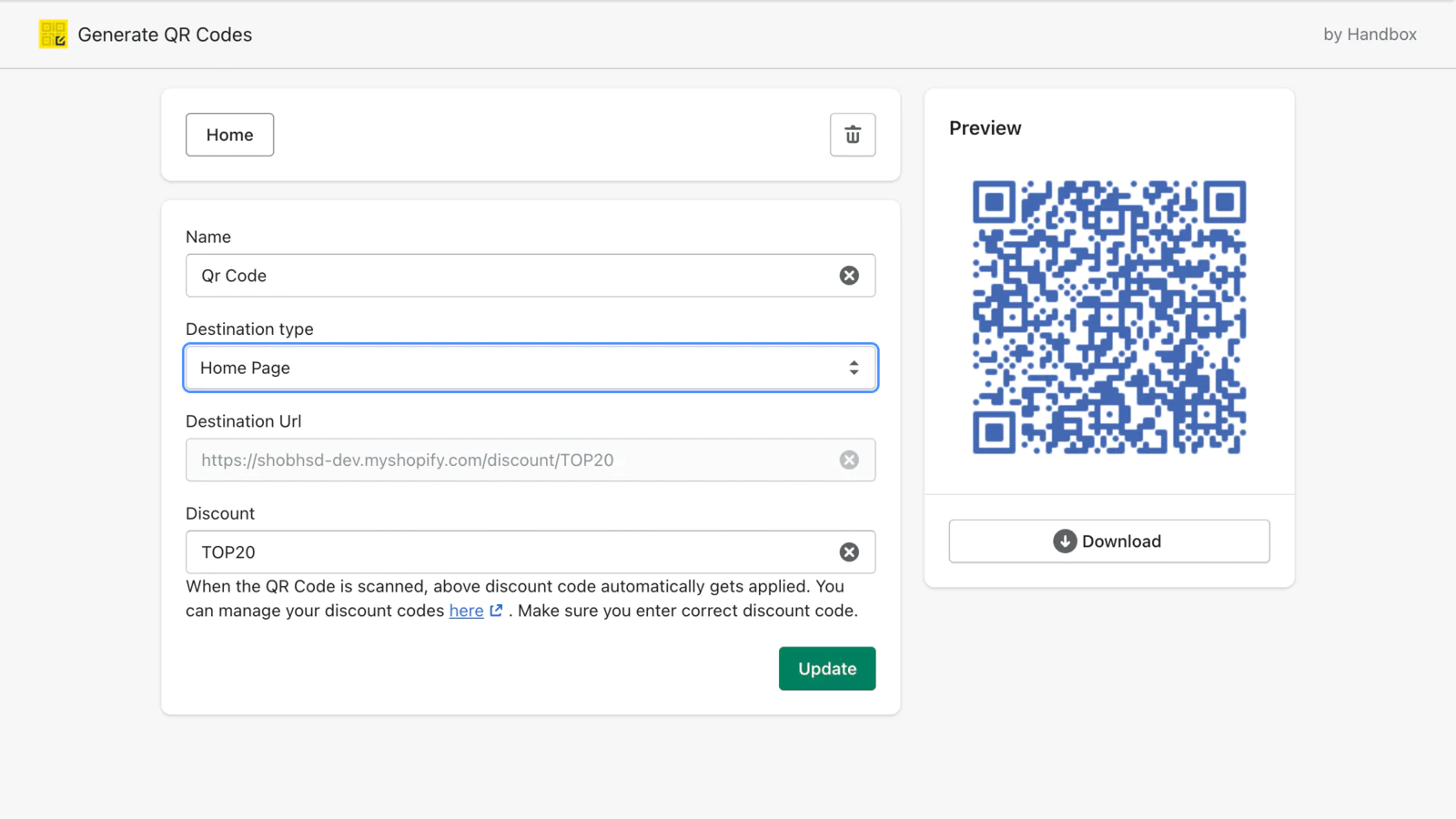
Task: Click the Destination Url input field
Action: point(531,460)
